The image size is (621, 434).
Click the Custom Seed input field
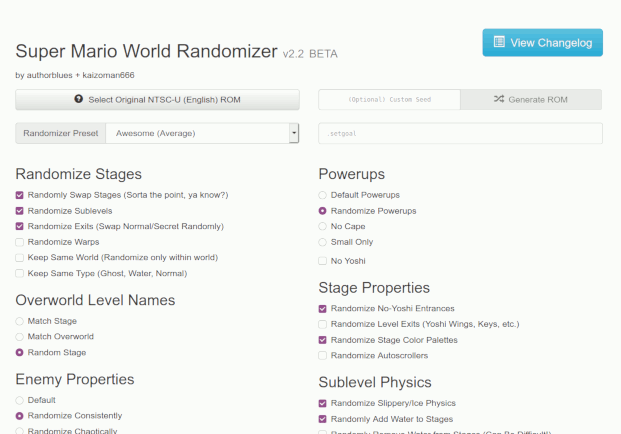[389, 100]
